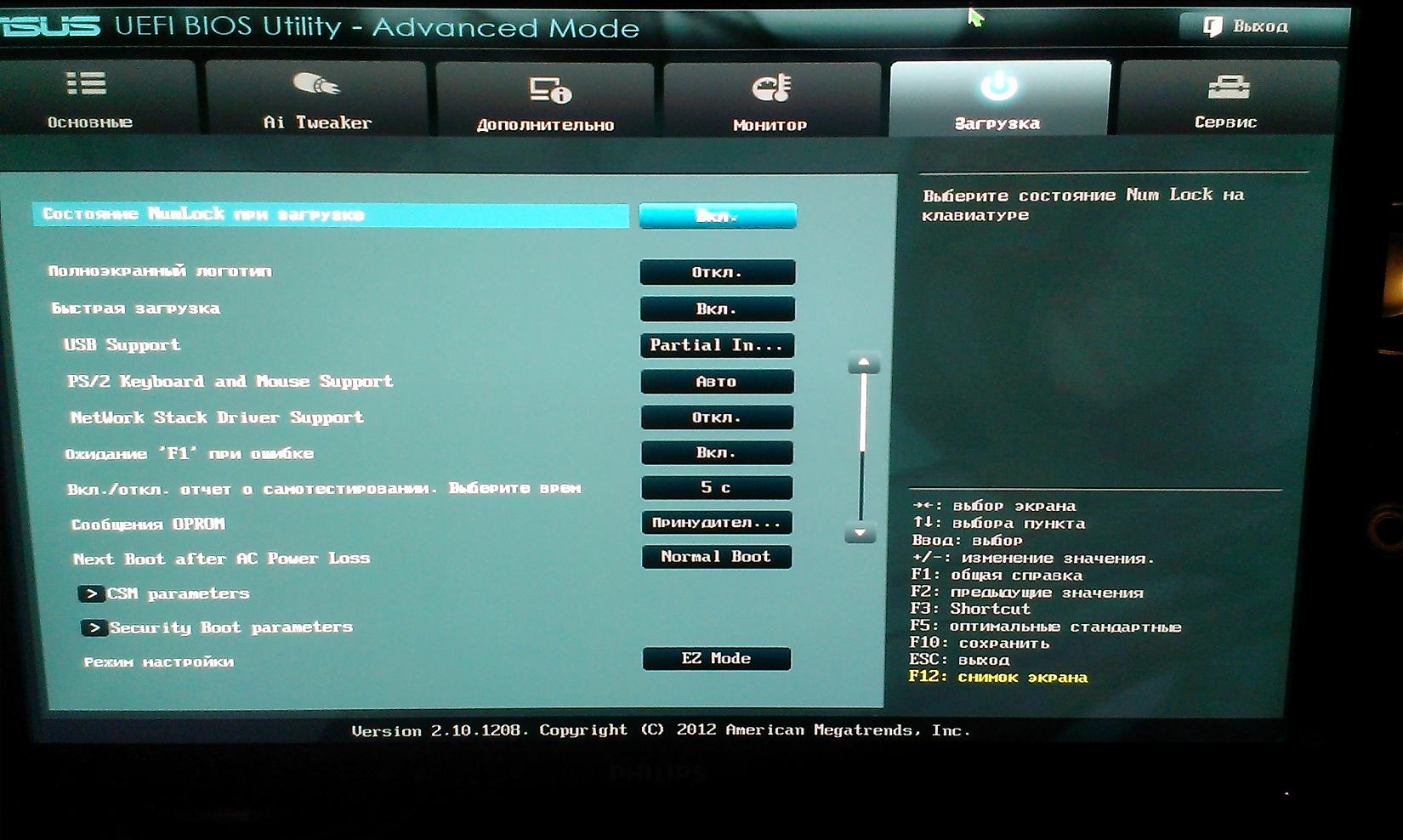Viewport: 1403px width, 840px height.
Task: Click the F2: предыдущие значения hint
Action: [1027, 592]
